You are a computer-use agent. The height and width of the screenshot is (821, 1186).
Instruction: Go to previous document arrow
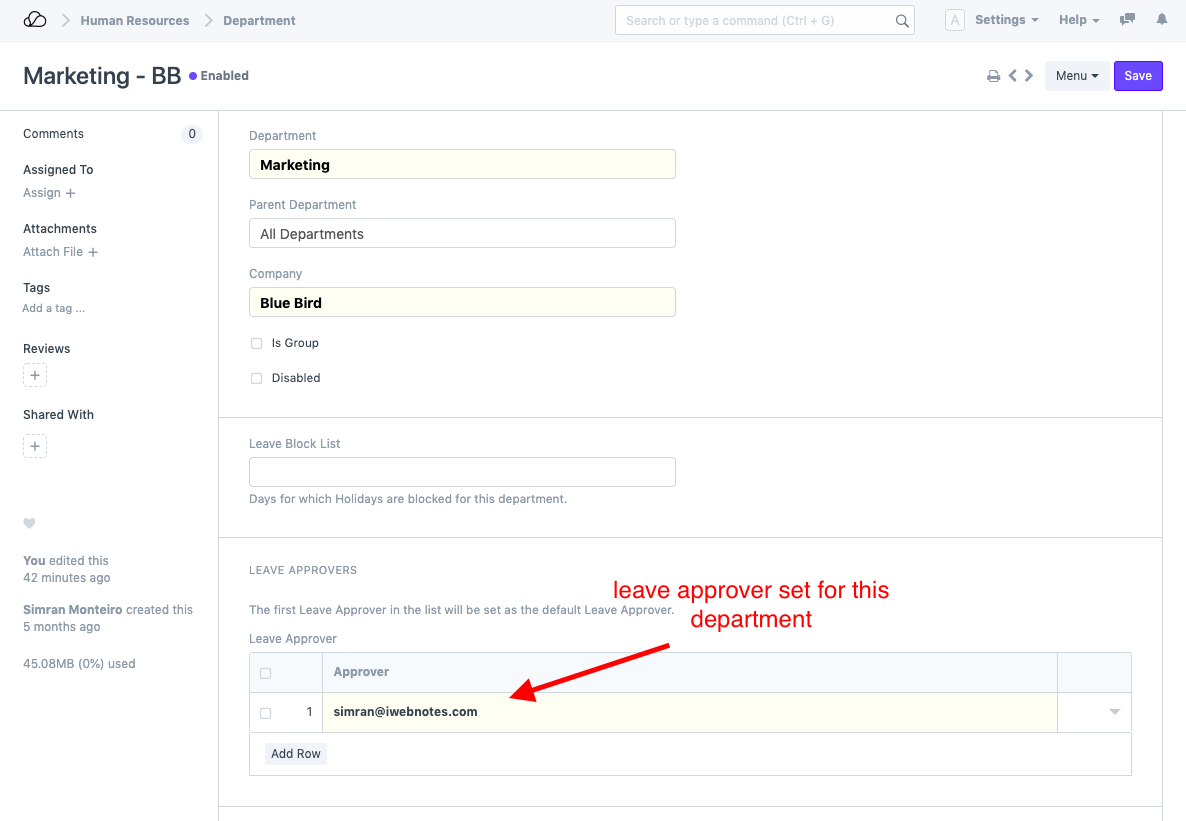pyautogui.click(x=1013, y=76)
